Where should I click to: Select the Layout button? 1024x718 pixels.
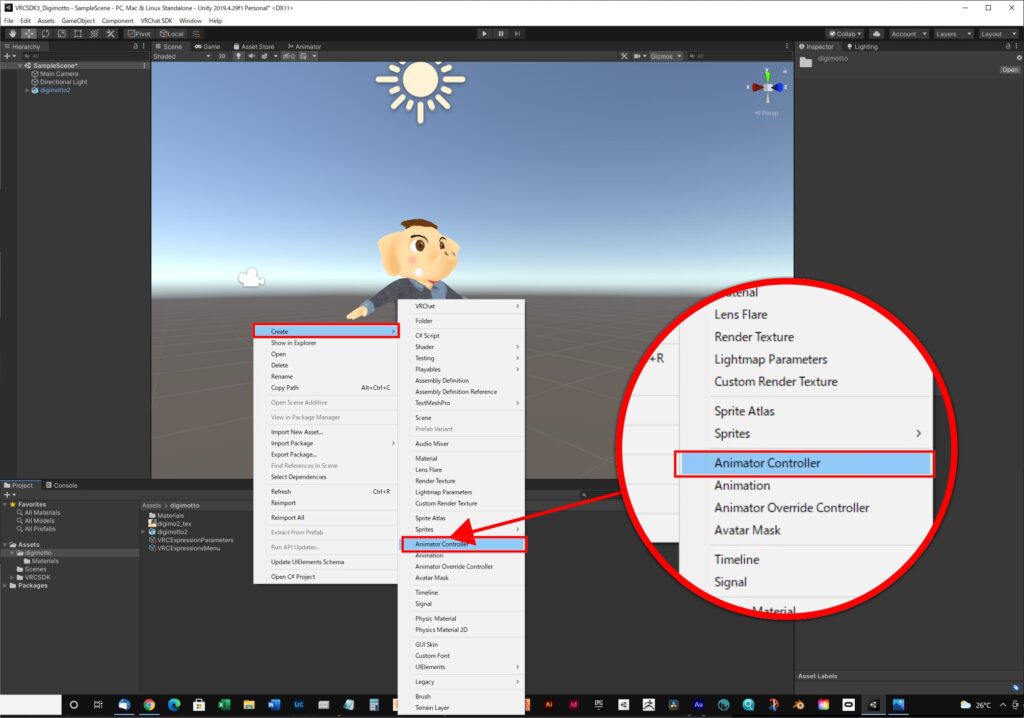[x=995, y=33]
